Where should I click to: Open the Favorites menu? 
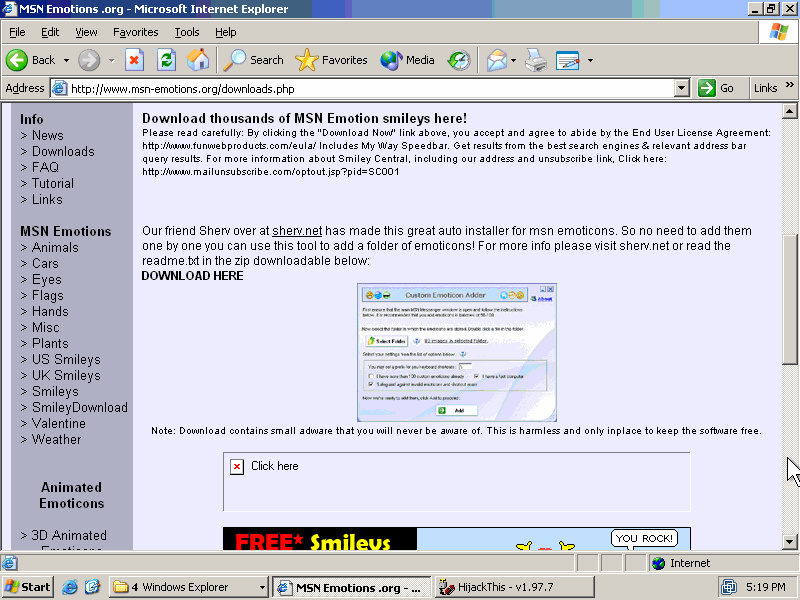tap(136, 32)
